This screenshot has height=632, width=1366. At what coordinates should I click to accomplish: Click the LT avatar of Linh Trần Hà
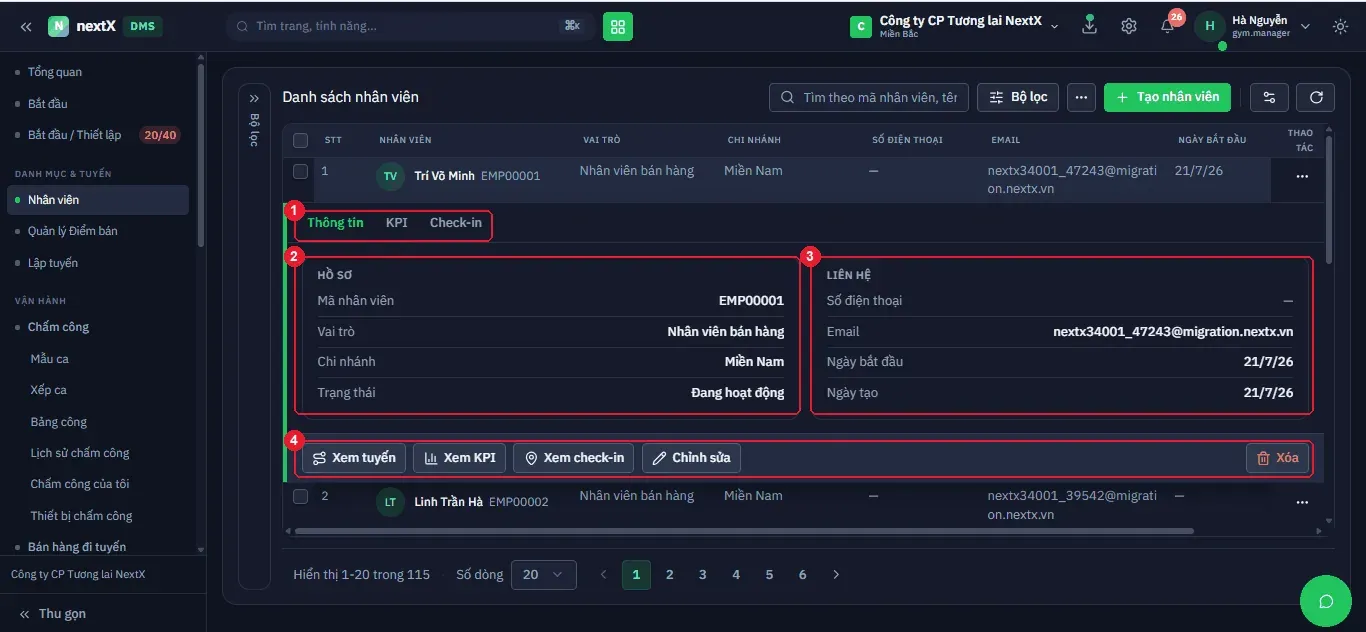click(x=390, y=502)
